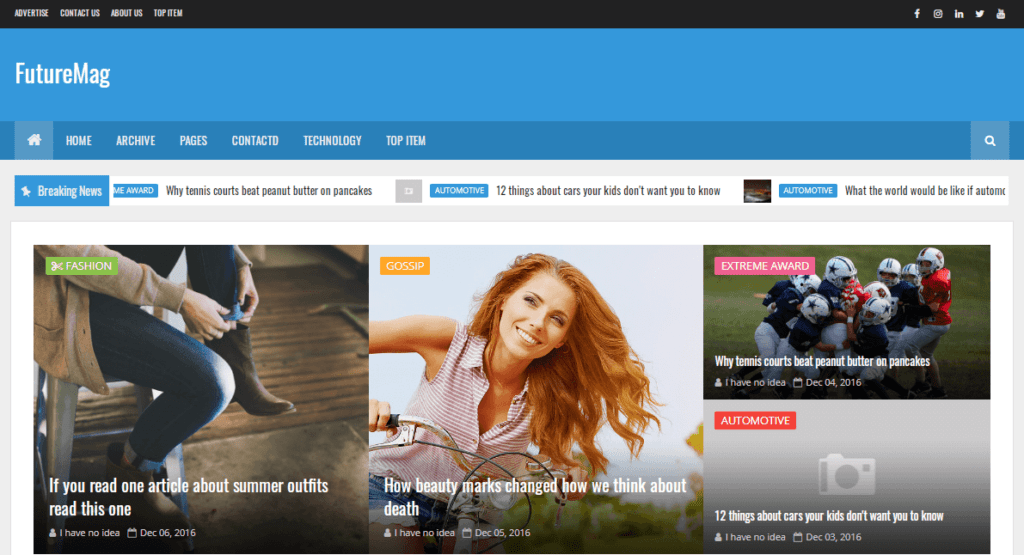Click the Breaking News star icon

tap(26, 191)
